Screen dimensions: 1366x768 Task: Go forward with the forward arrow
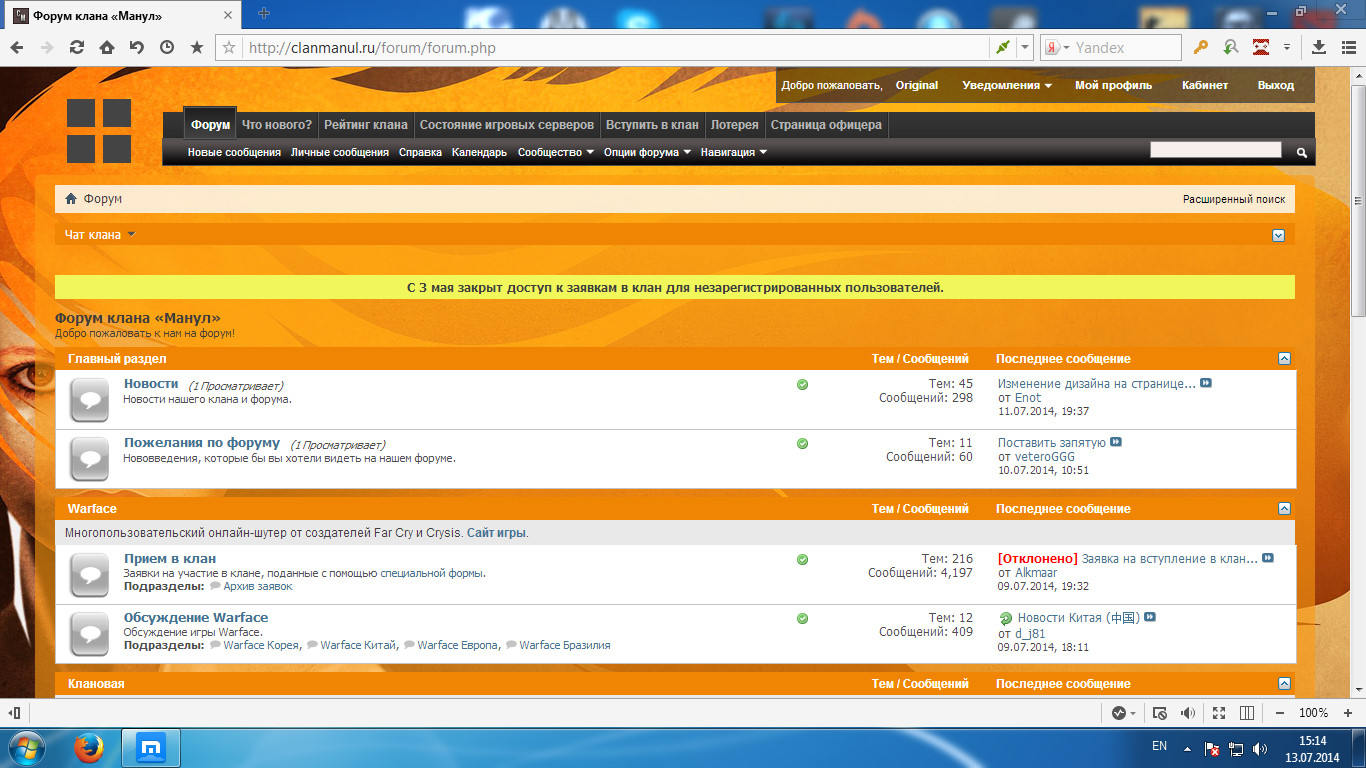coord(47,47)
